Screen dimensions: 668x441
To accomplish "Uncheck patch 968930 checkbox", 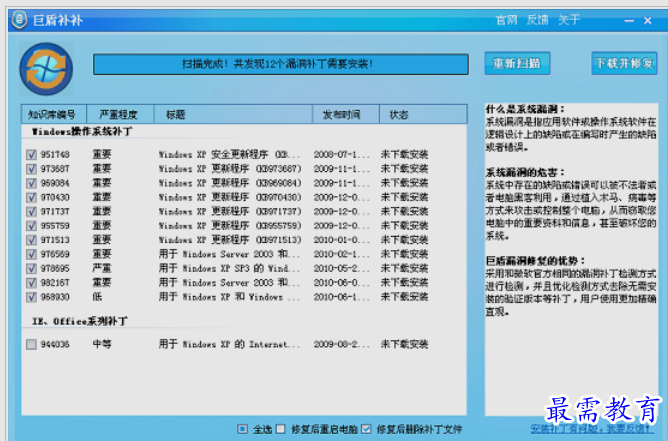I will [31, 297].
